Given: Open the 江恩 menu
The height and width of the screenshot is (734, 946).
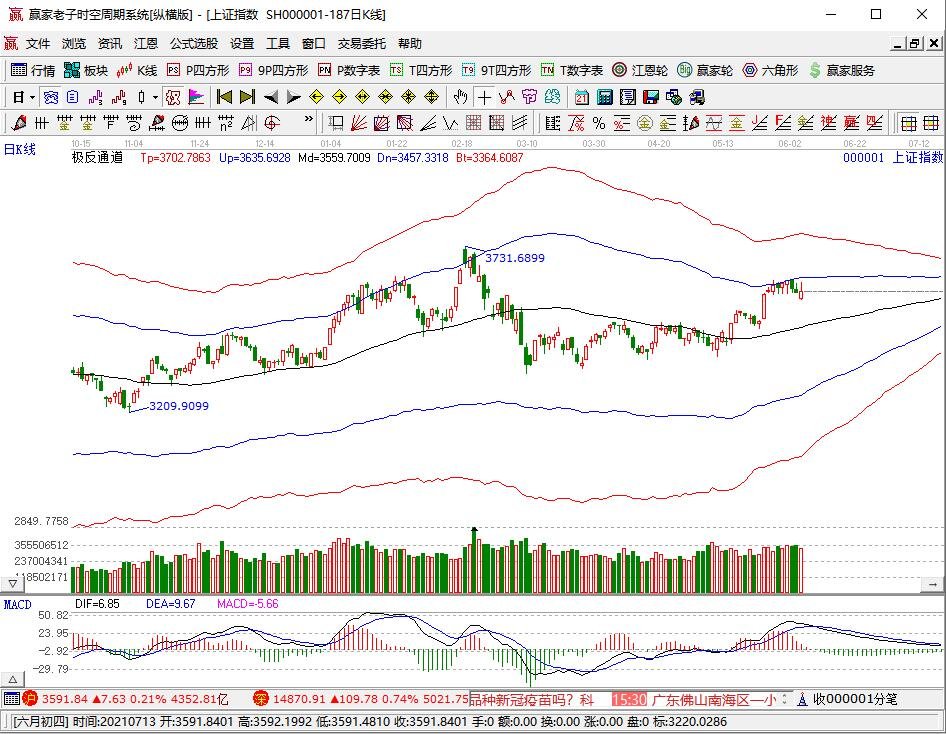Looking at the screenshot, I should click(x=146, y=43).
